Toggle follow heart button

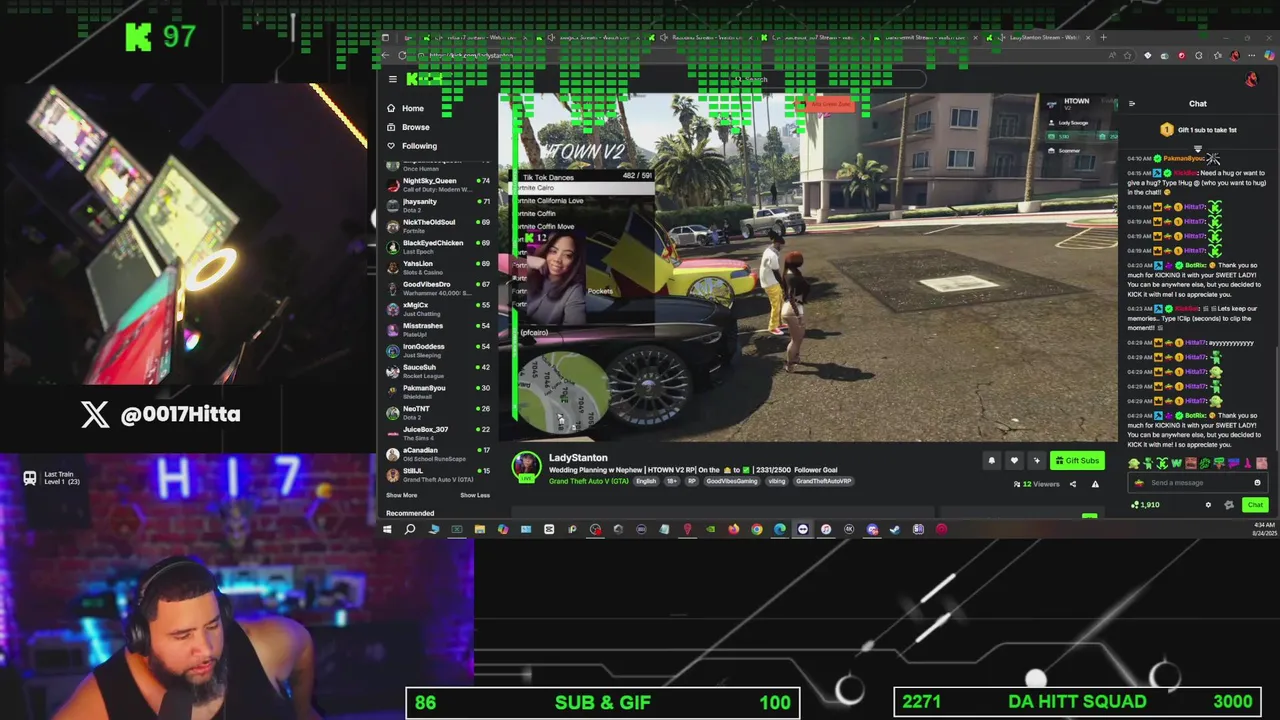pos(1014,461)
